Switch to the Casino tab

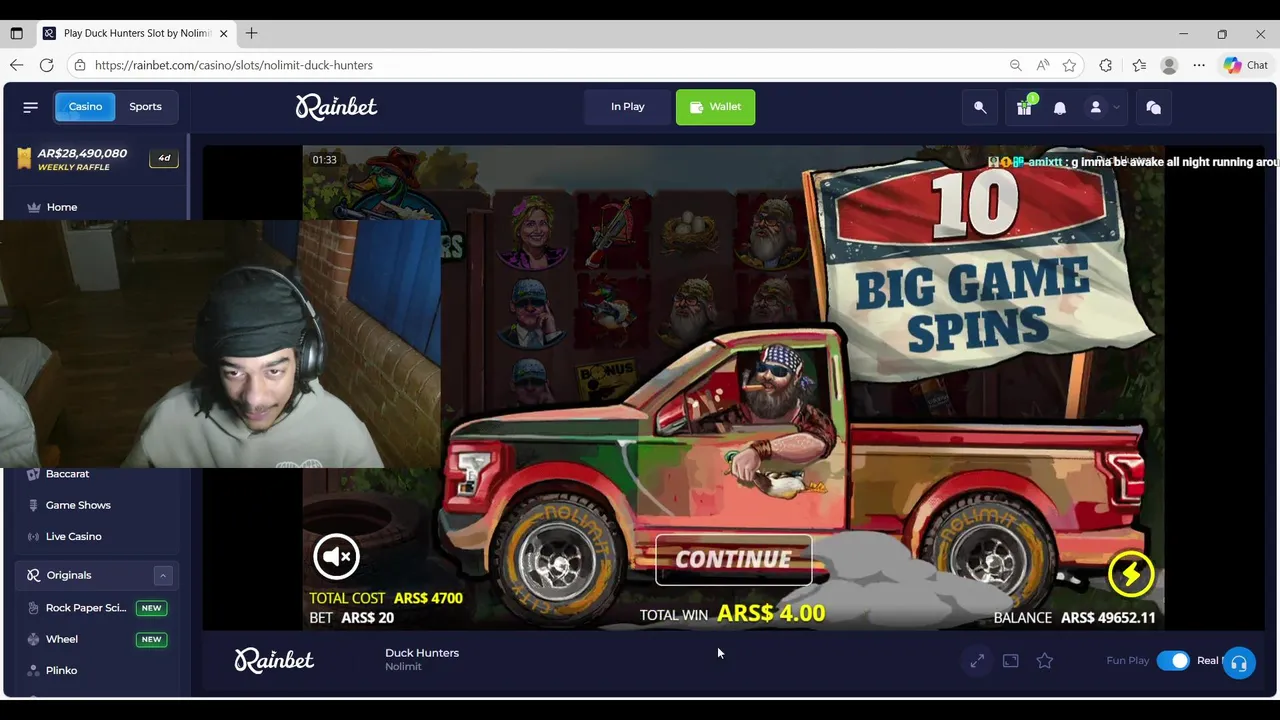click(x=85, y=107)
